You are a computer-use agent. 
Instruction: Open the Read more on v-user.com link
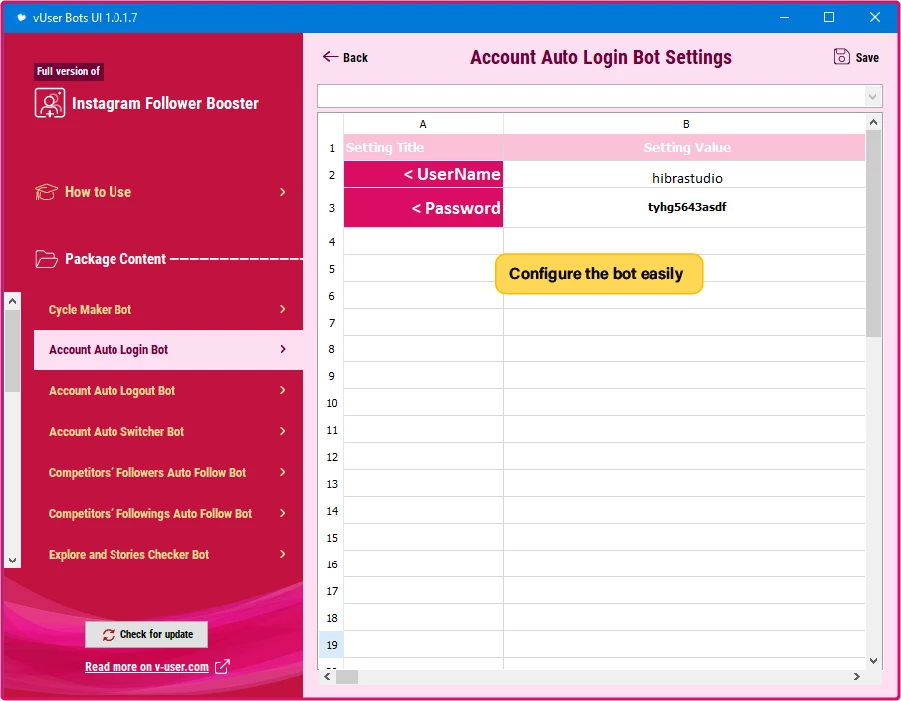(x=147, y=667)
